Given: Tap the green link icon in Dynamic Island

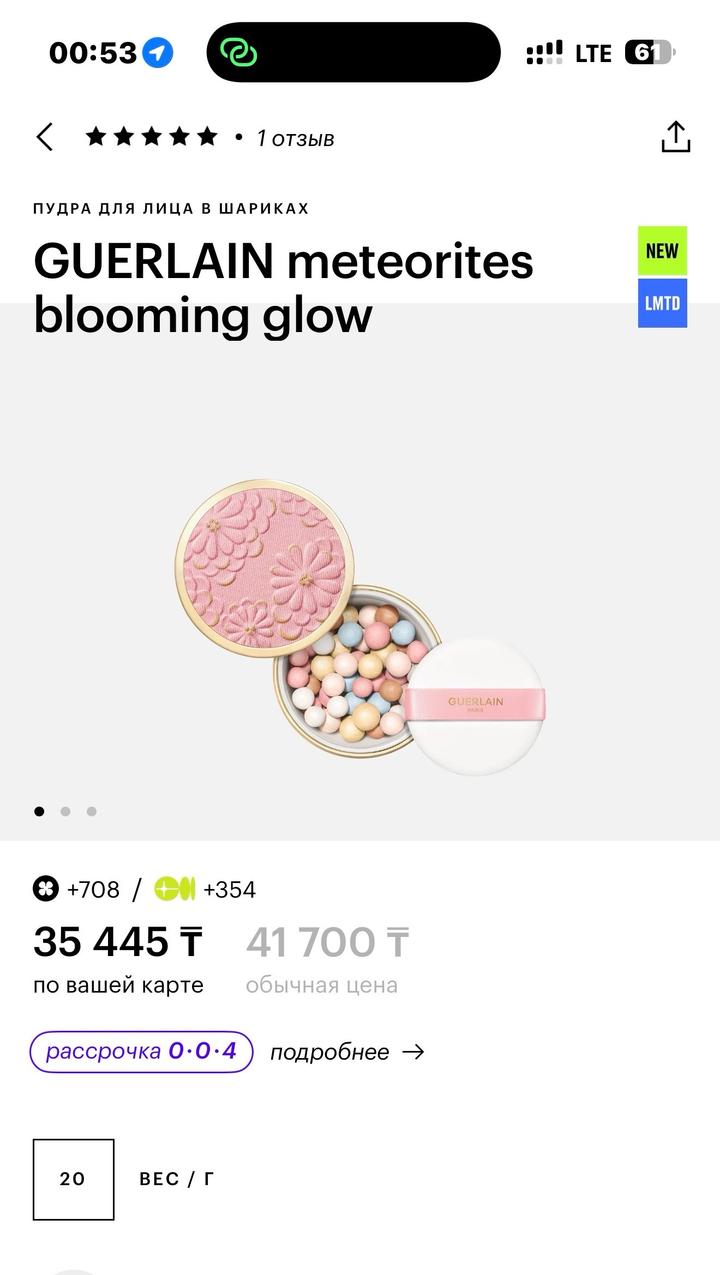Looking at the screenshot, I should click(239, 53).
